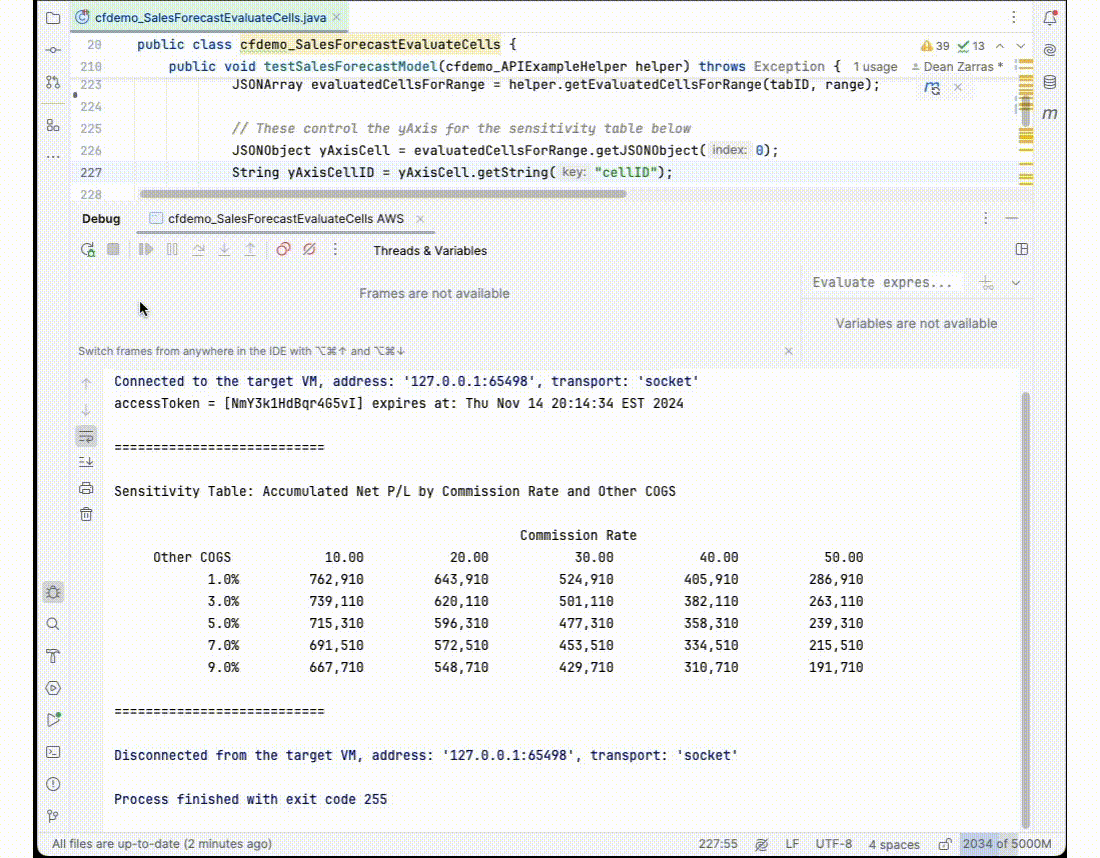Open the Pull Requests sidebar icon
The image size is (1100, 858).
click(53, 82)
